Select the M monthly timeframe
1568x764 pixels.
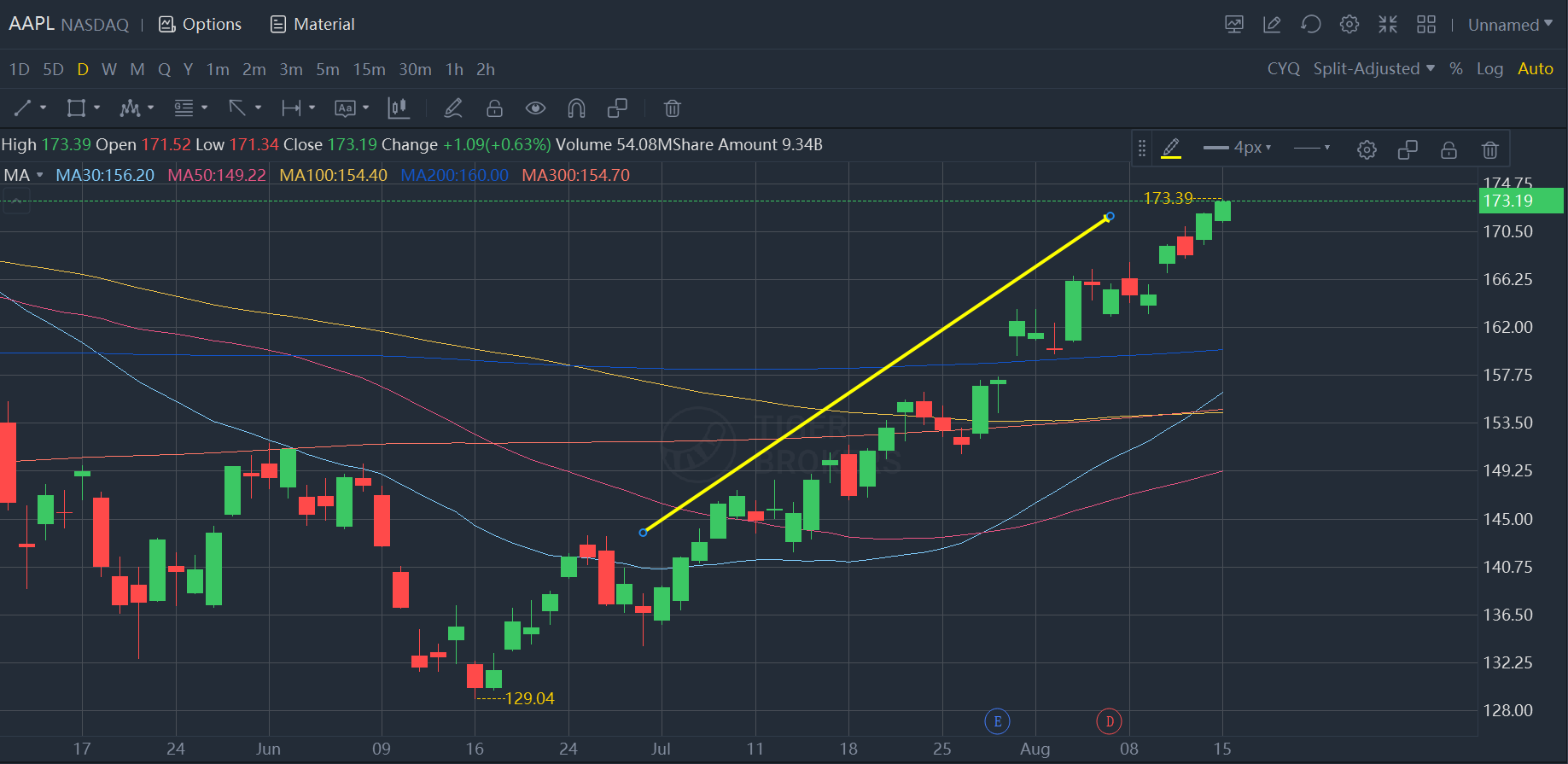tap(137, 69)
